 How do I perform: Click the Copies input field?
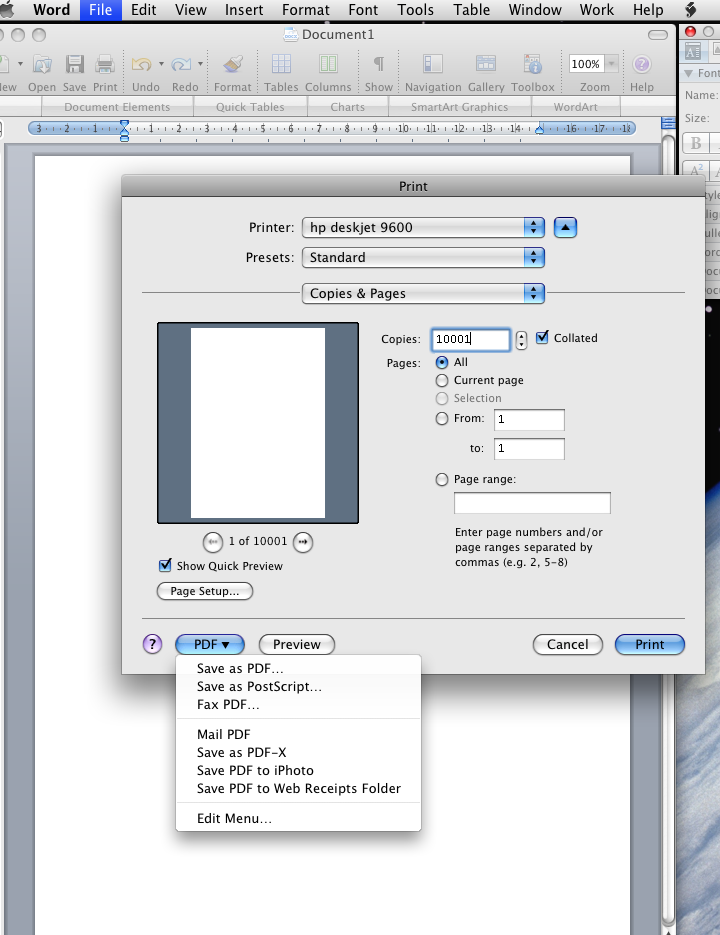471,339
